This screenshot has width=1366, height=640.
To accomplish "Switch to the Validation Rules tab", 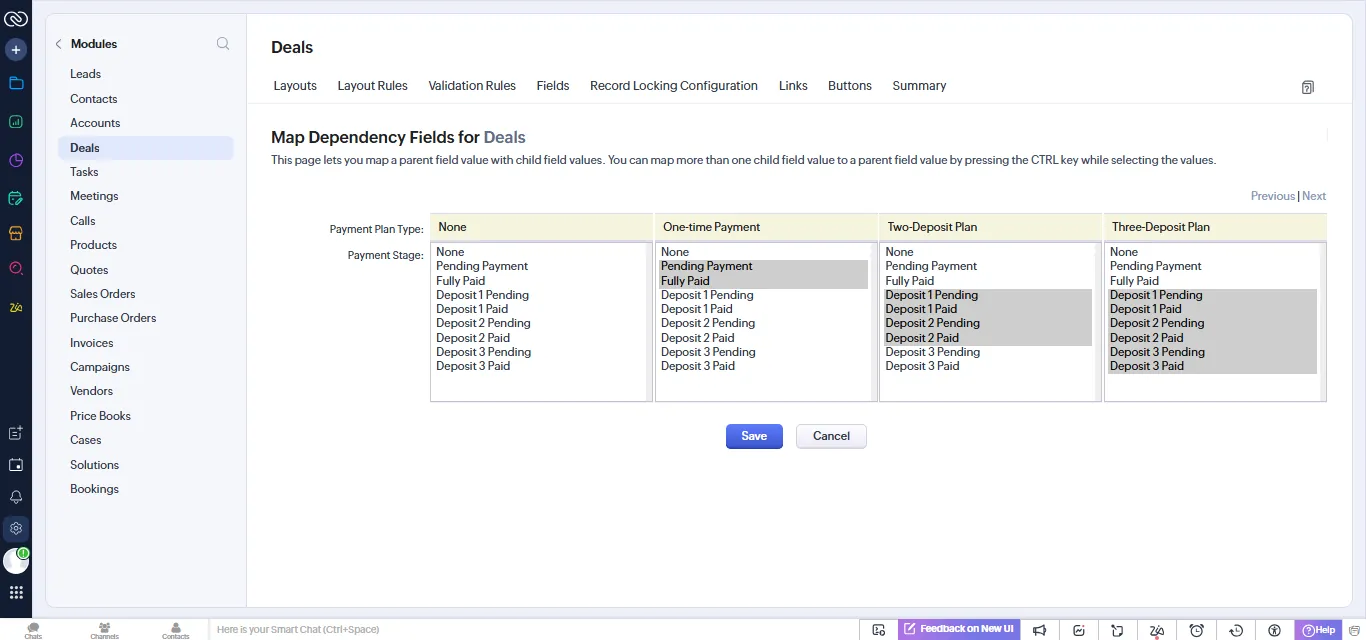I will coord(472,86).
